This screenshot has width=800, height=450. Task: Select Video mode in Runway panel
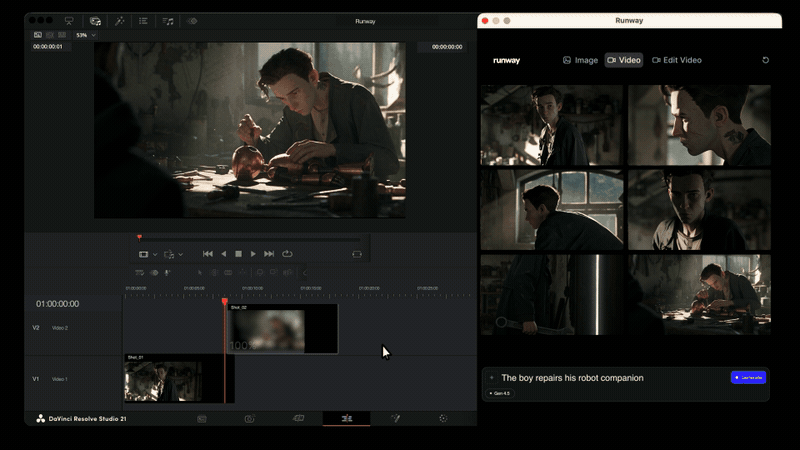click(x=624, y=60)
